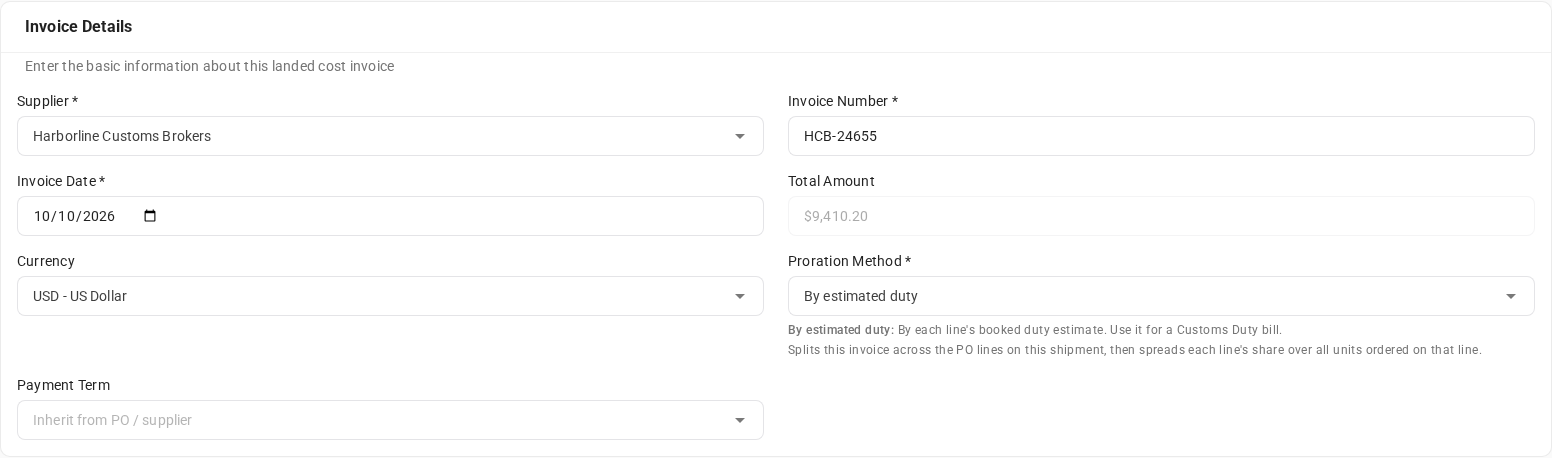Click the Invoice Date * label
The image size is (1552, 458).
(x=61, y=181)
